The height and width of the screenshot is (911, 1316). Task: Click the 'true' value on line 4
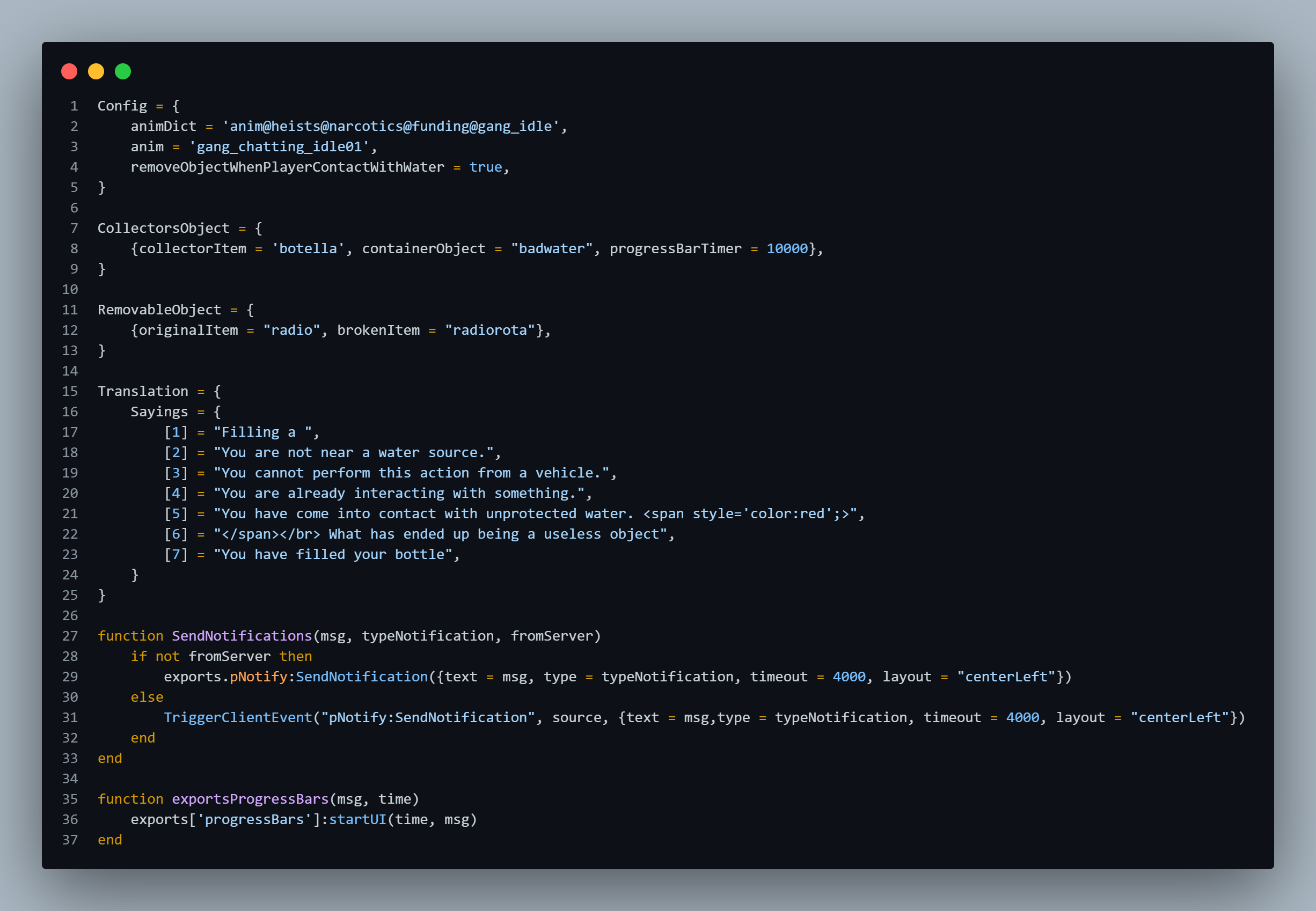tap(486, 167)
